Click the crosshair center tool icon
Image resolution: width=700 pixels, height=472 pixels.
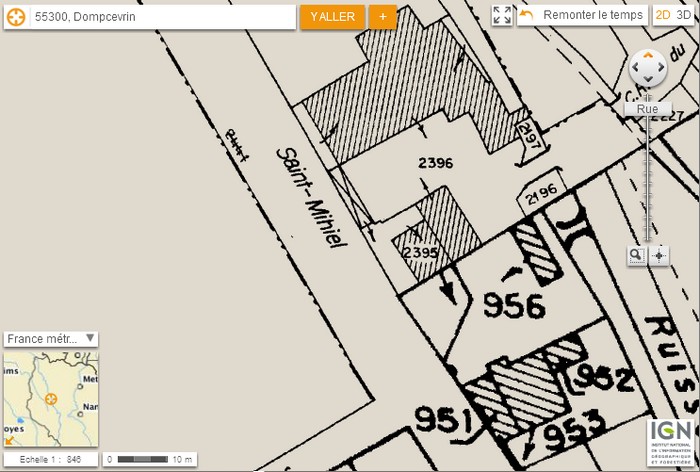pos(659,255)
